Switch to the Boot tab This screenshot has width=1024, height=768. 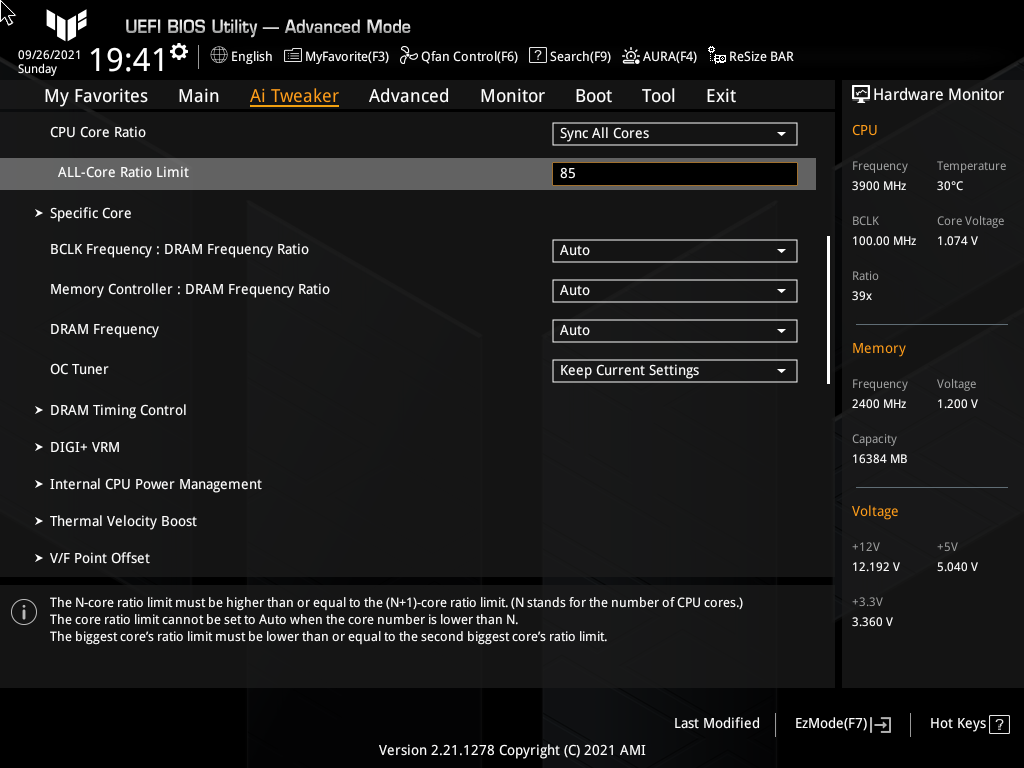pos(593,95)
